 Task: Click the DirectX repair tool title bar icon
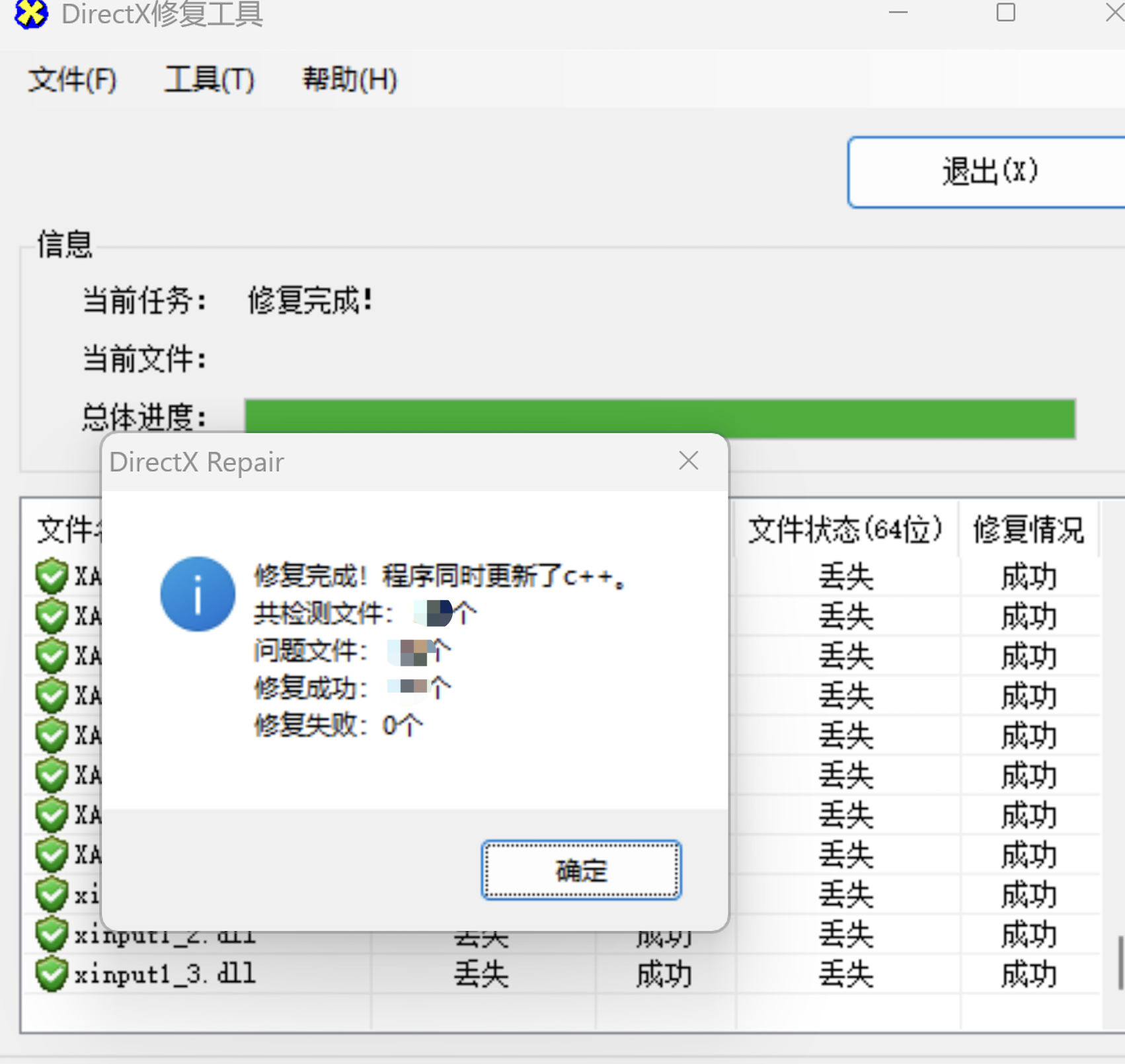31,13
